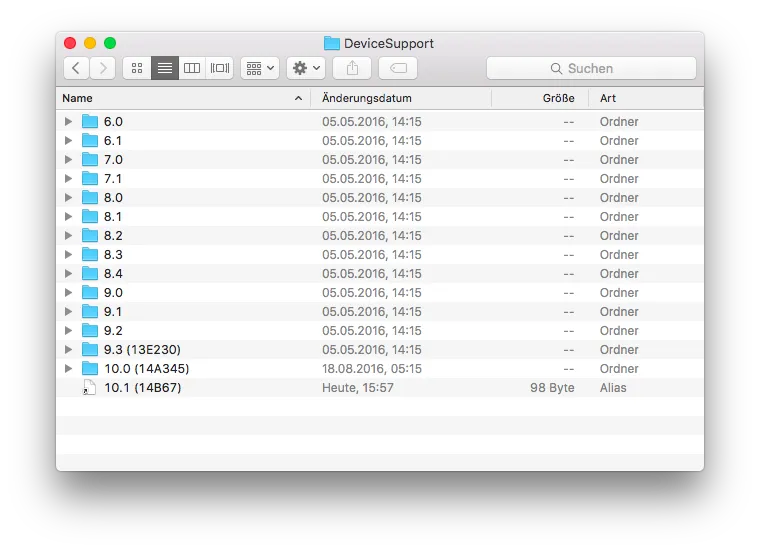Zoom the window with the green button
Screen dimensions: 760x551
click(110, 43)
